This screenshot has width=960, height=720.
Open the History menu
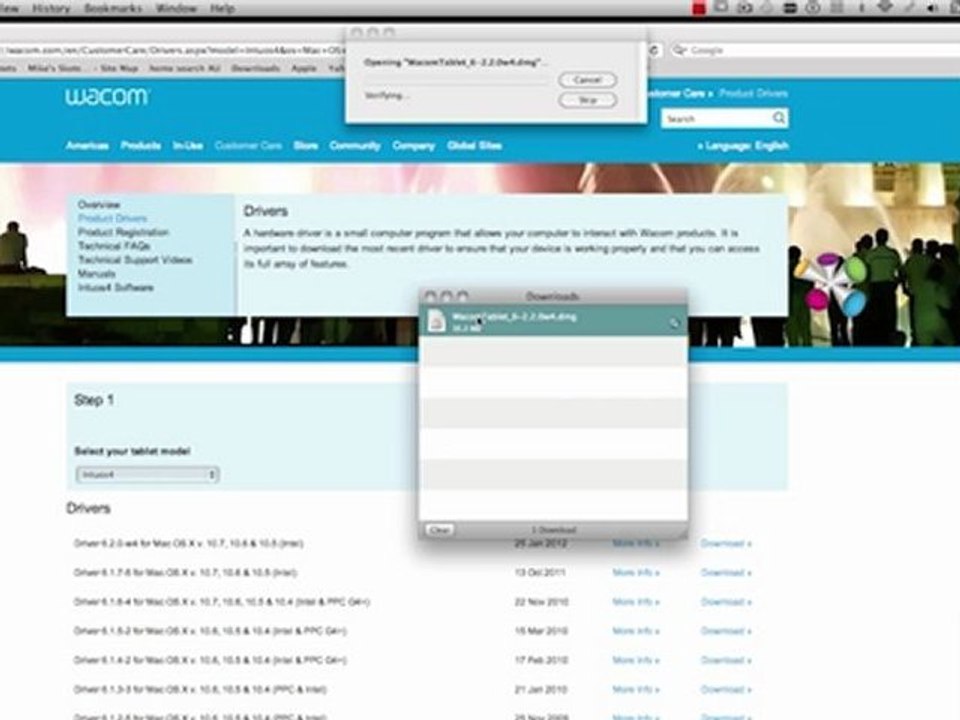tap(51, 9)
